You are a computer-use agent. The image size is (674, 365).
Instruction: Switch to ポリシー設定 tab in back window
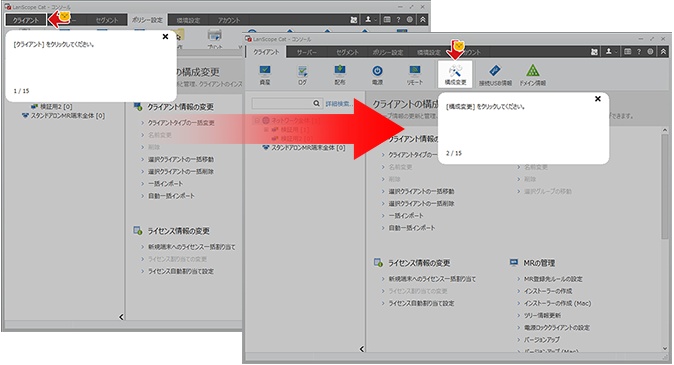click(x=147, y=20)
